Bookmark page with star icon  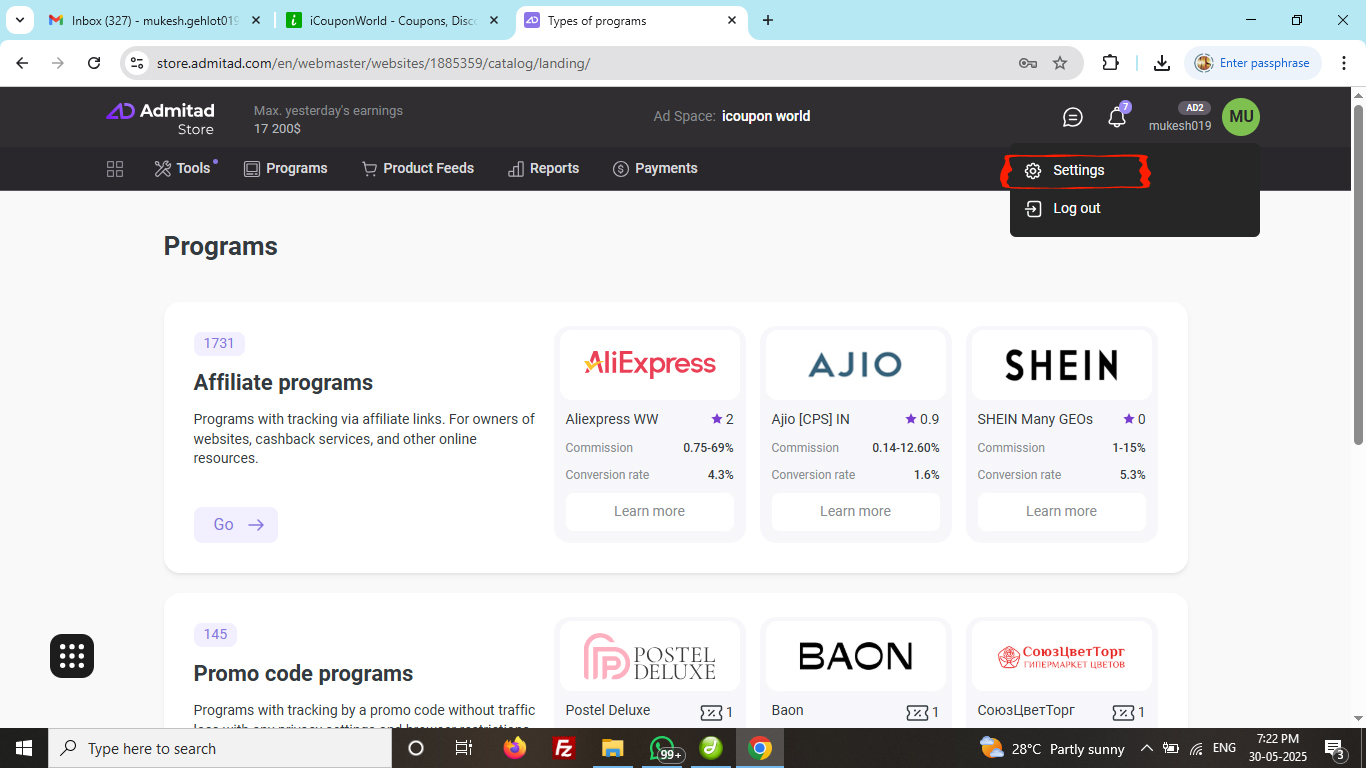1060,63
